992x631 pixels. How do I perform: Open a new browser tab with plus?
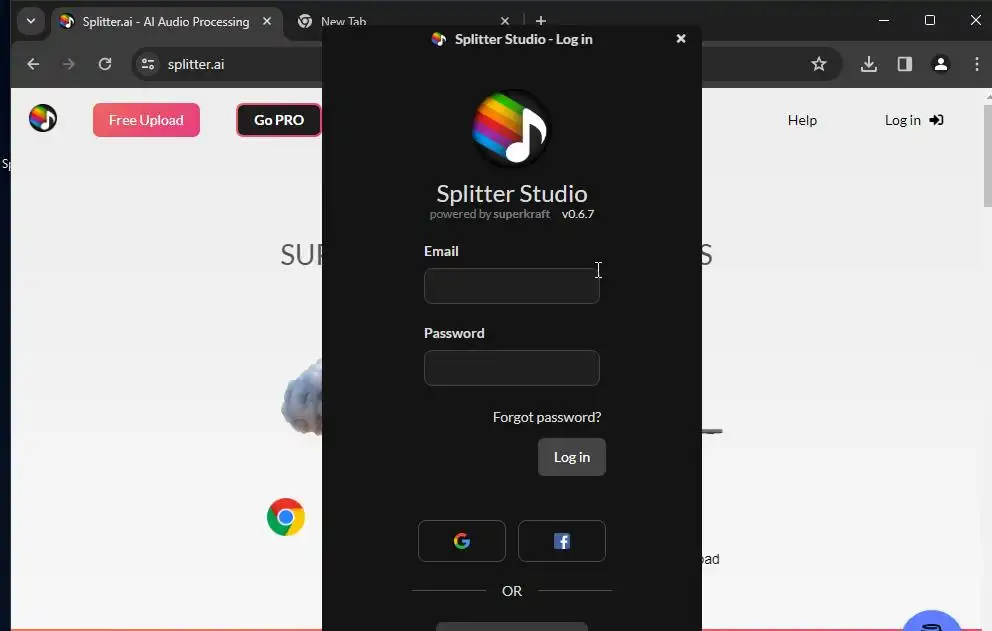pos(541,21)
